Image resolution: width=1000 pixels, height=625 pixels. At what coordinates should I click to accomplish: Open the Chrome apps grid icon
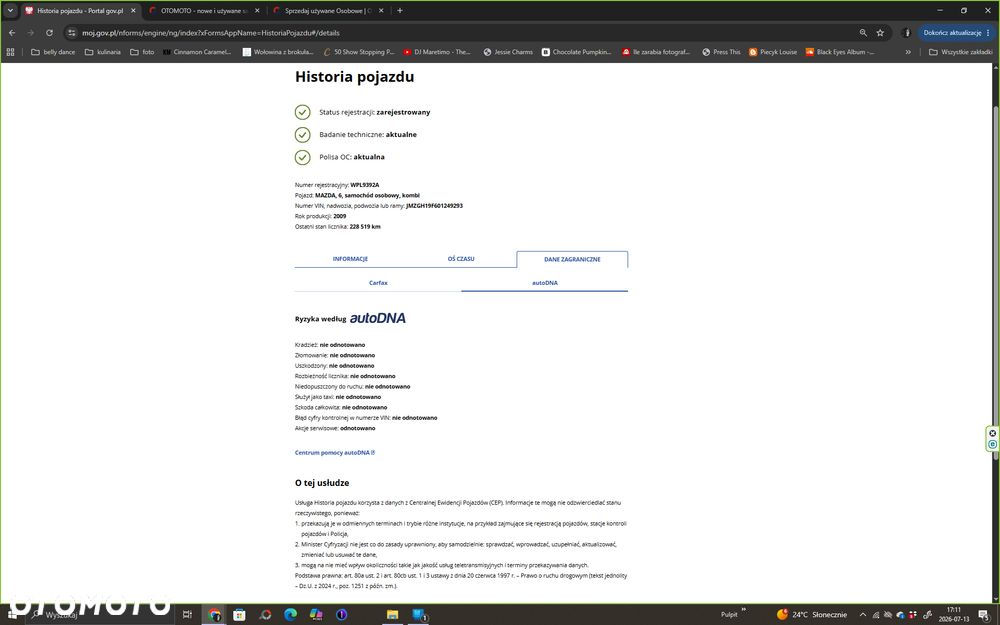pyautogui.click(x=10, y=52)
